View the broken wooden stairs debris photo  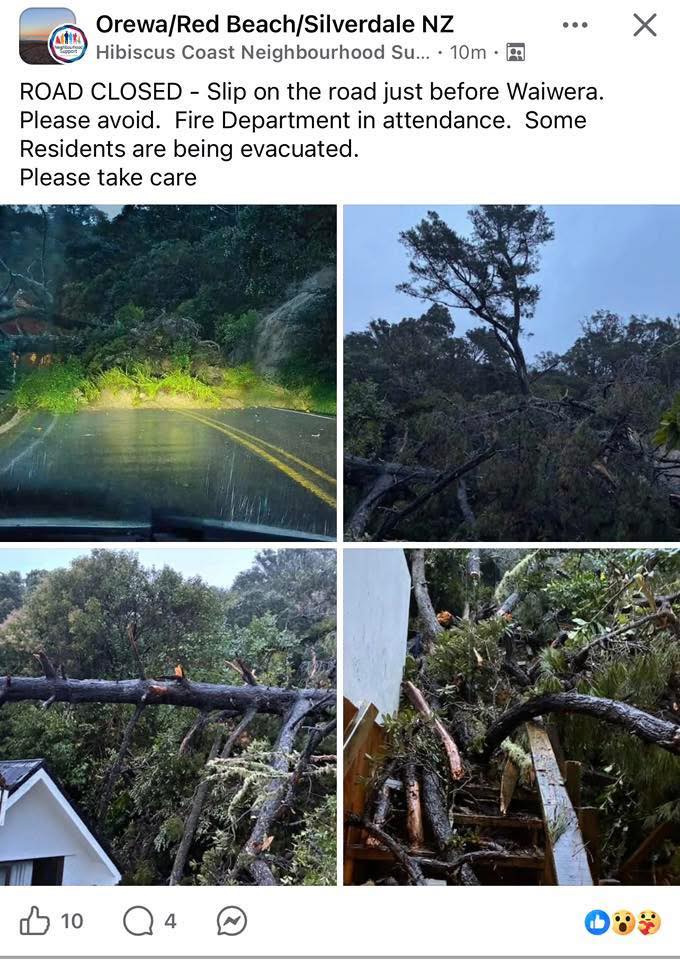click(x=512, y=717)
